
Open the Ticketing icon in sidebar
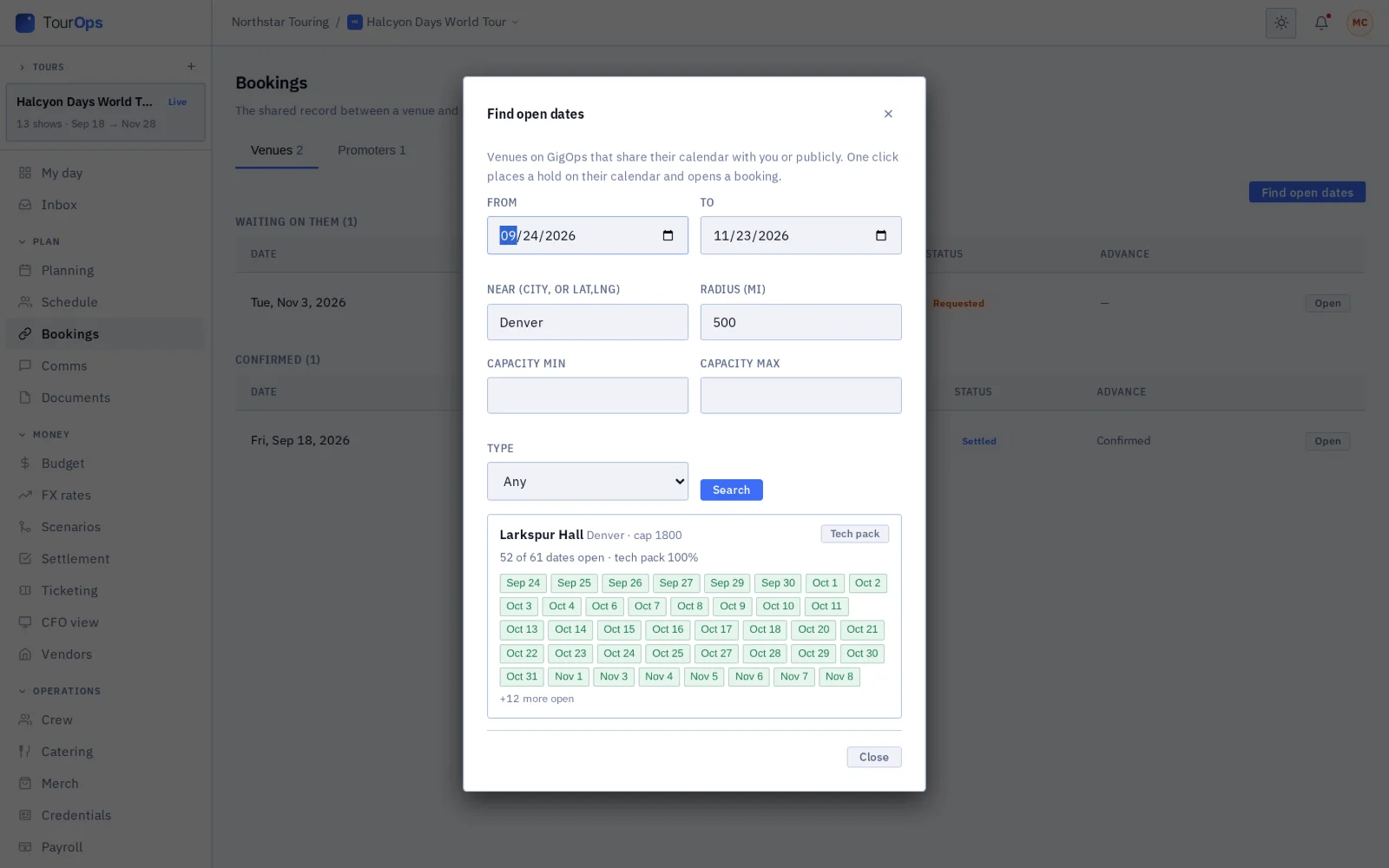pos(25,590)
